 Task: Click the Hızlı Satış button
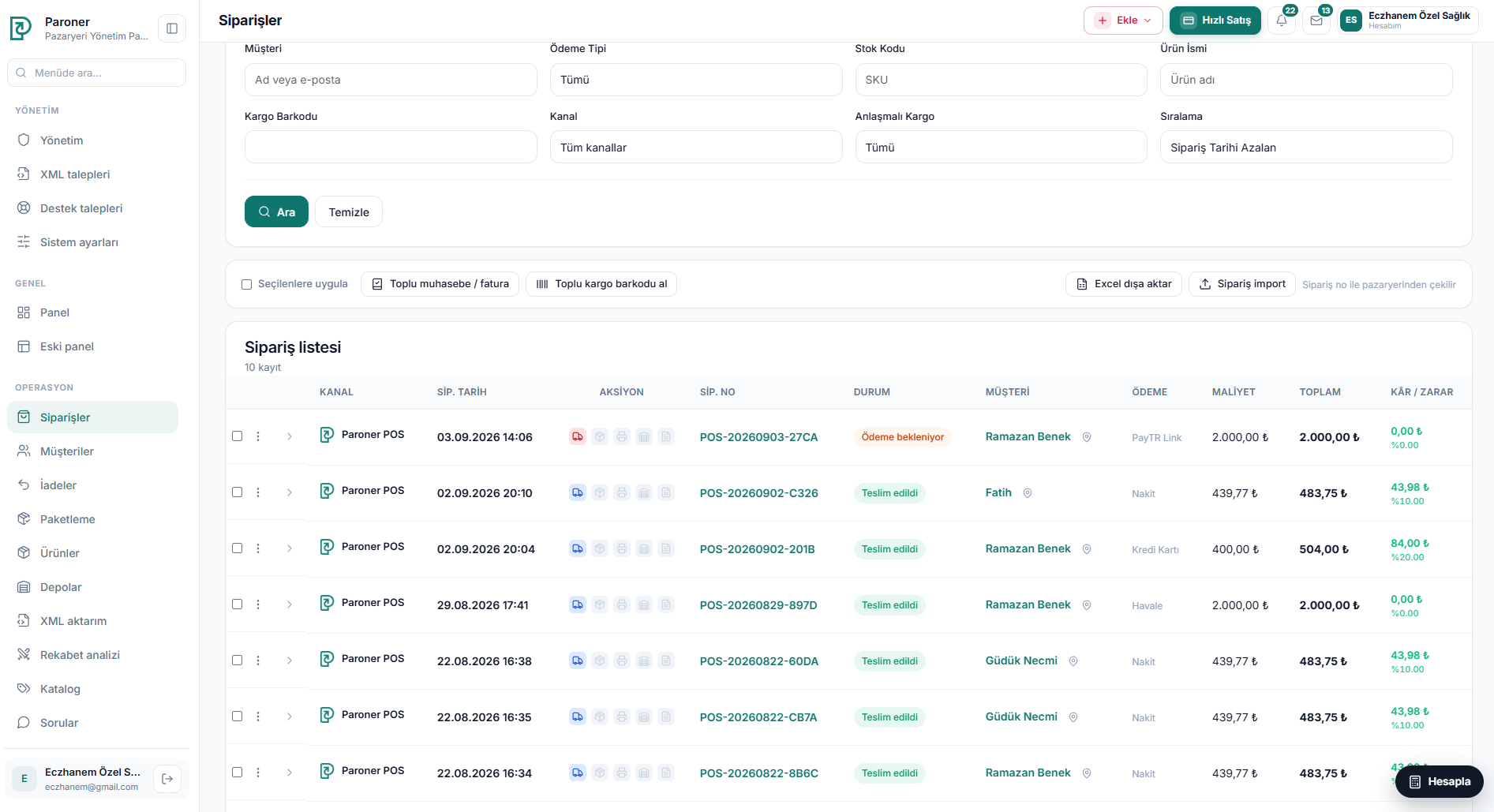[x=1215, y=21]
